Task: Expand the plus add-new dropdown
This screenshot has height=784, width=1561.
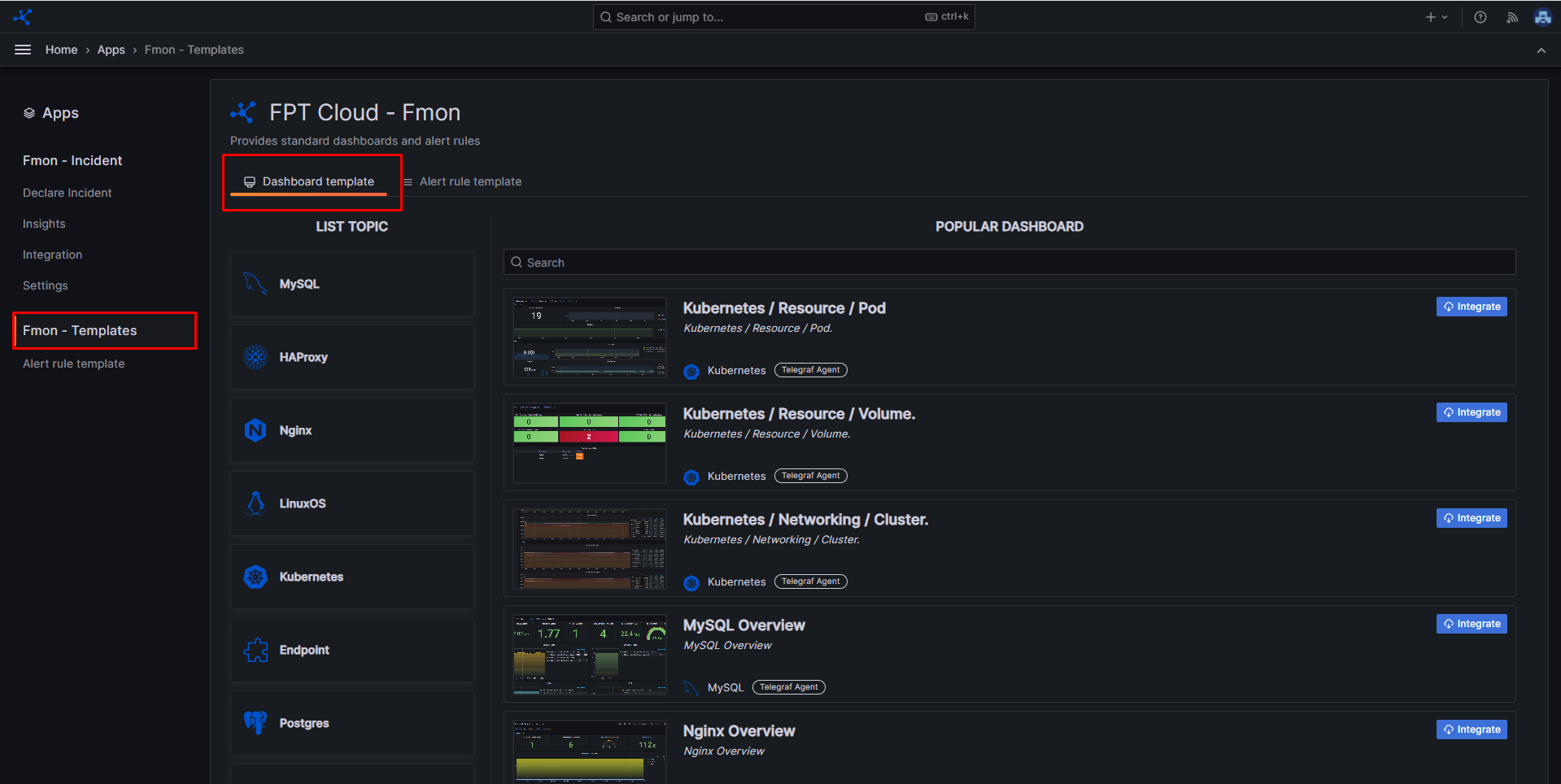Action: [1436, 17]
